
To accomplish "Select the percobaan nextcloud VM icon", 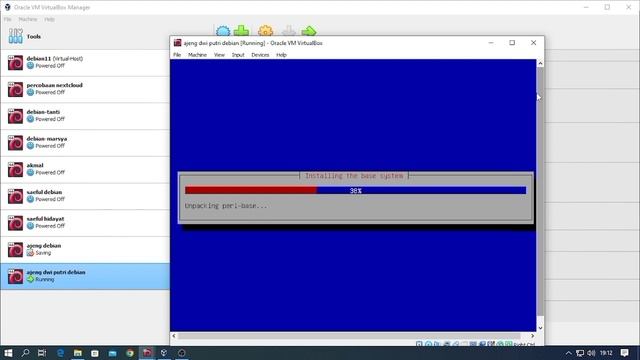I will (16, 89).
